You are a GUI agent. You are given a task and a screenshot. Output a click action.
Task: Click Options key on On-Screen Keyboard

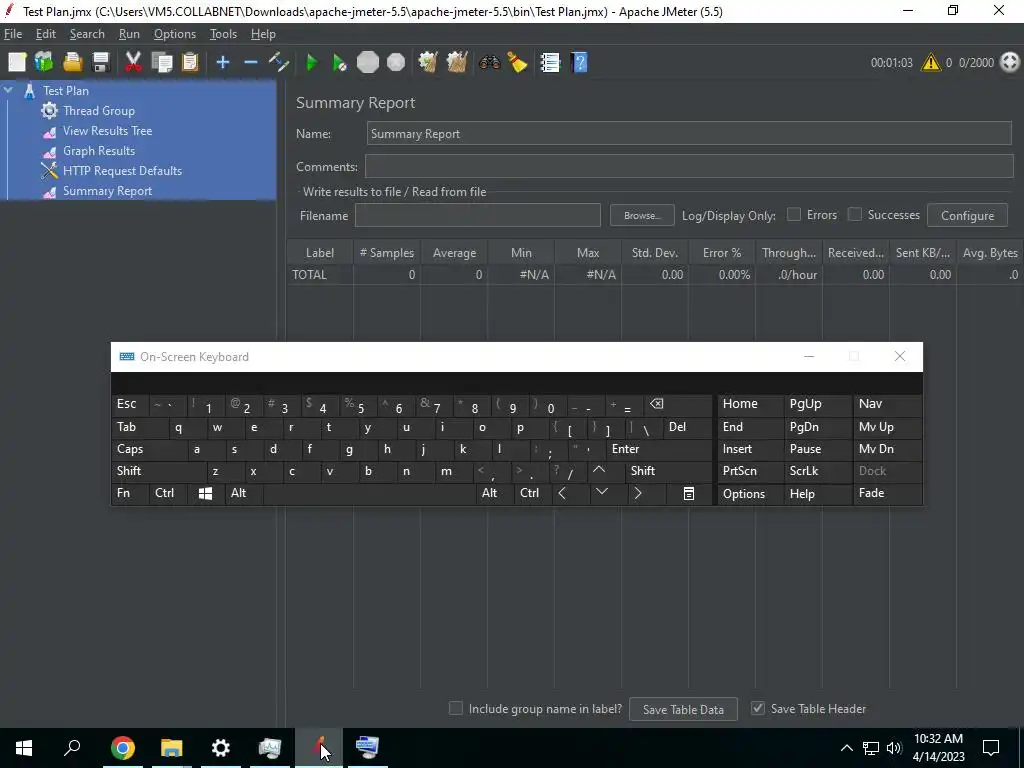(x=750, y=494)
